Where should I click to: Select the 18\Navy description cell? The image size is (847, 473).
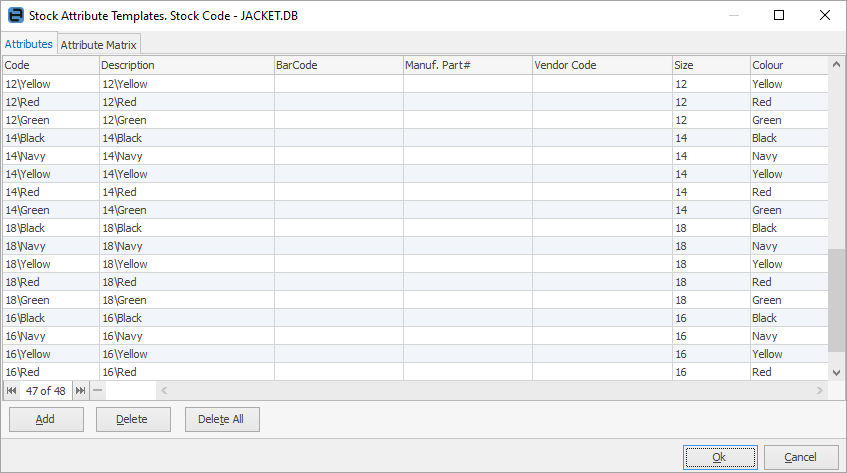pyautogui.click(x=187, y=246)
